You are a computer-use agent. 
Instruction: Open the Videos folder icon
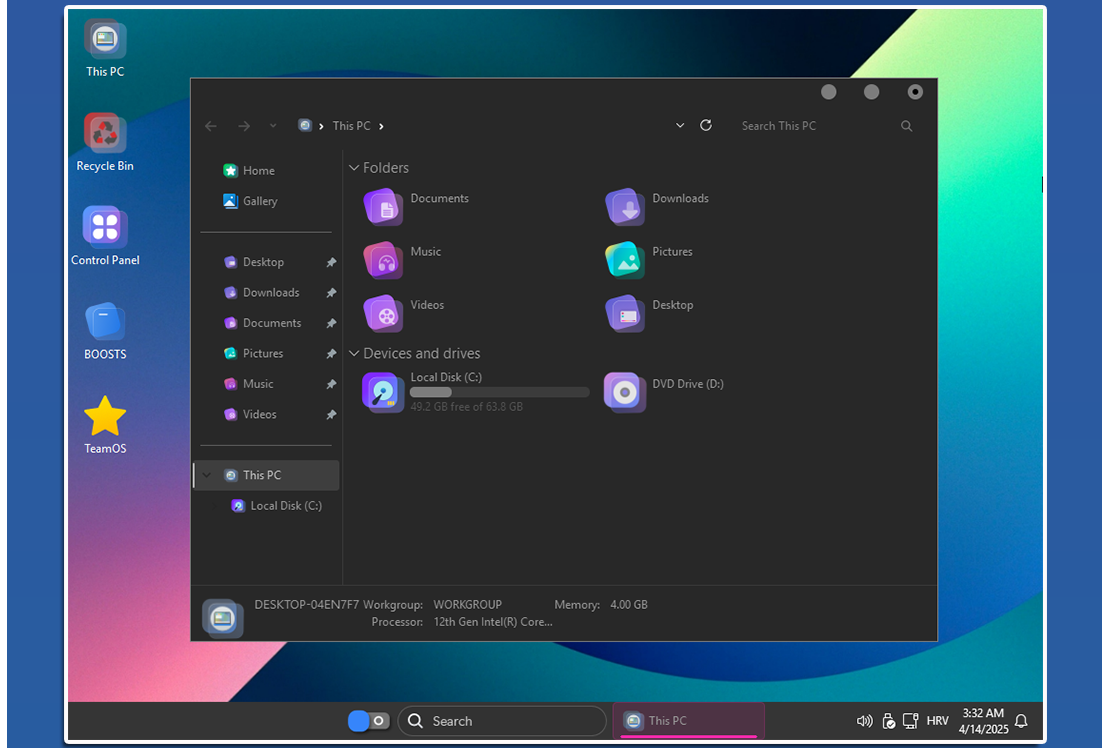coord(384,313)
